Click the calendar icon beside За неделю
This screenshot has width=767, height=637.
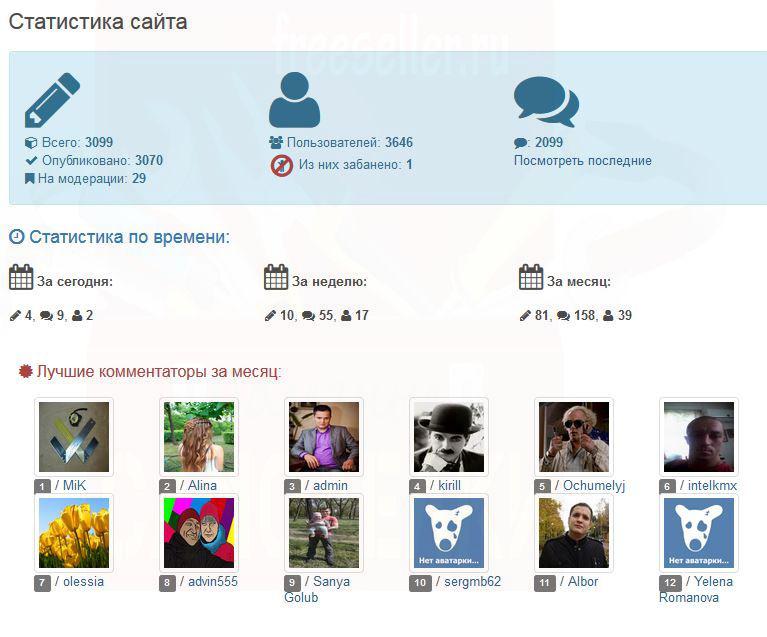coord(276,277)
